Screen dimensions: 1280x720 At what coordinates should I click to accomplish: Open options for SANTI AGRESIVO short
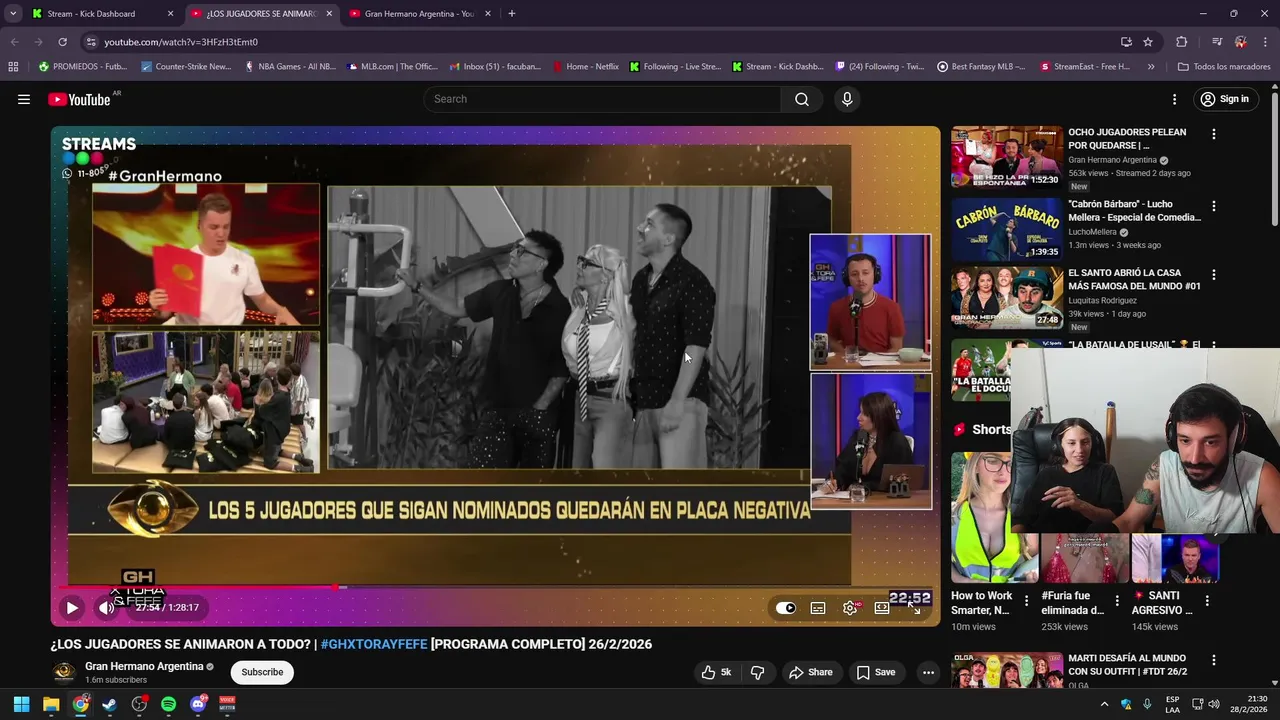1207,601
